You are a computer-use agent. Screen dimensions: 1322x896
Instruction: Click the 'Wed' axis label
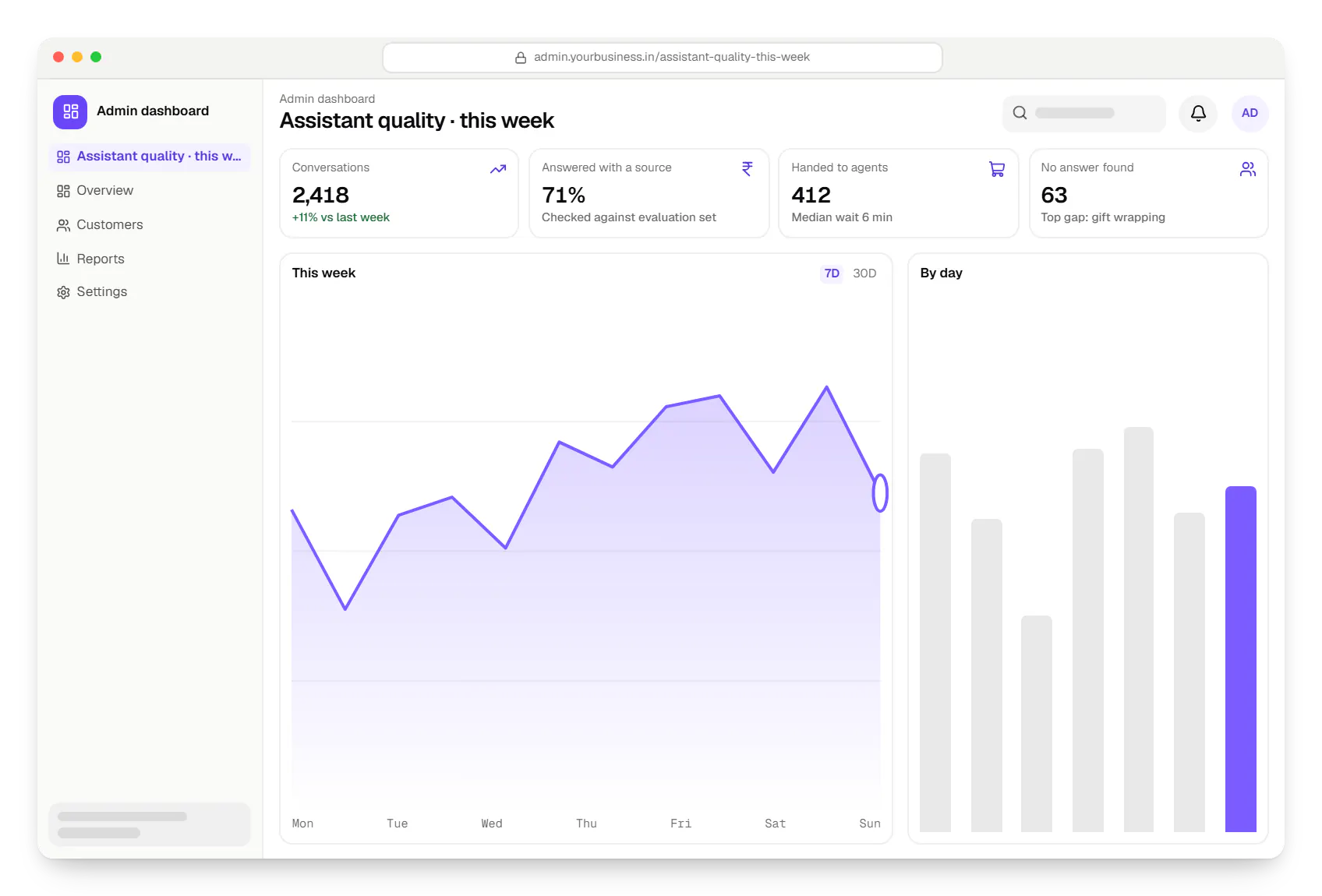(x=492, y=824)
